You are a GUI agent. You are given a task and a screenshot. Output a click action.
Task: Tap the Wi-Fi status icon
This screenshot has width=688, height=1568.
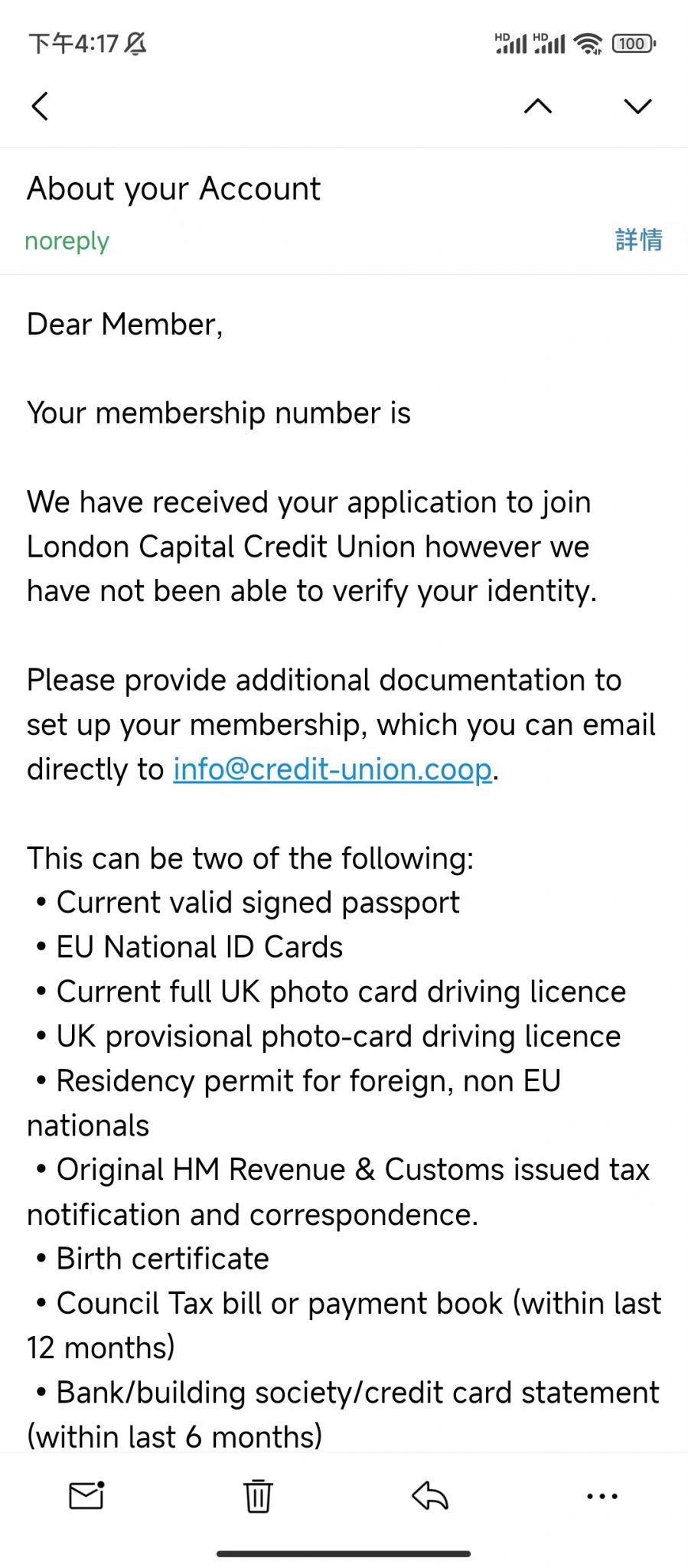pos(588,44)
